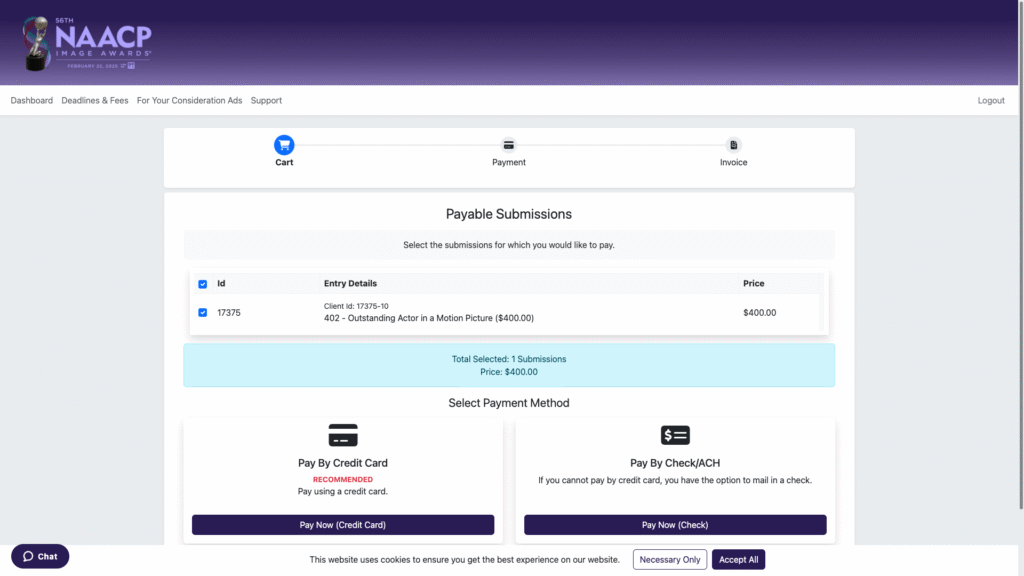The width and height of the screenshot is (1024, 576).
Task: Toggle the select-all checkbox in table header
Action: pos(203,284)
